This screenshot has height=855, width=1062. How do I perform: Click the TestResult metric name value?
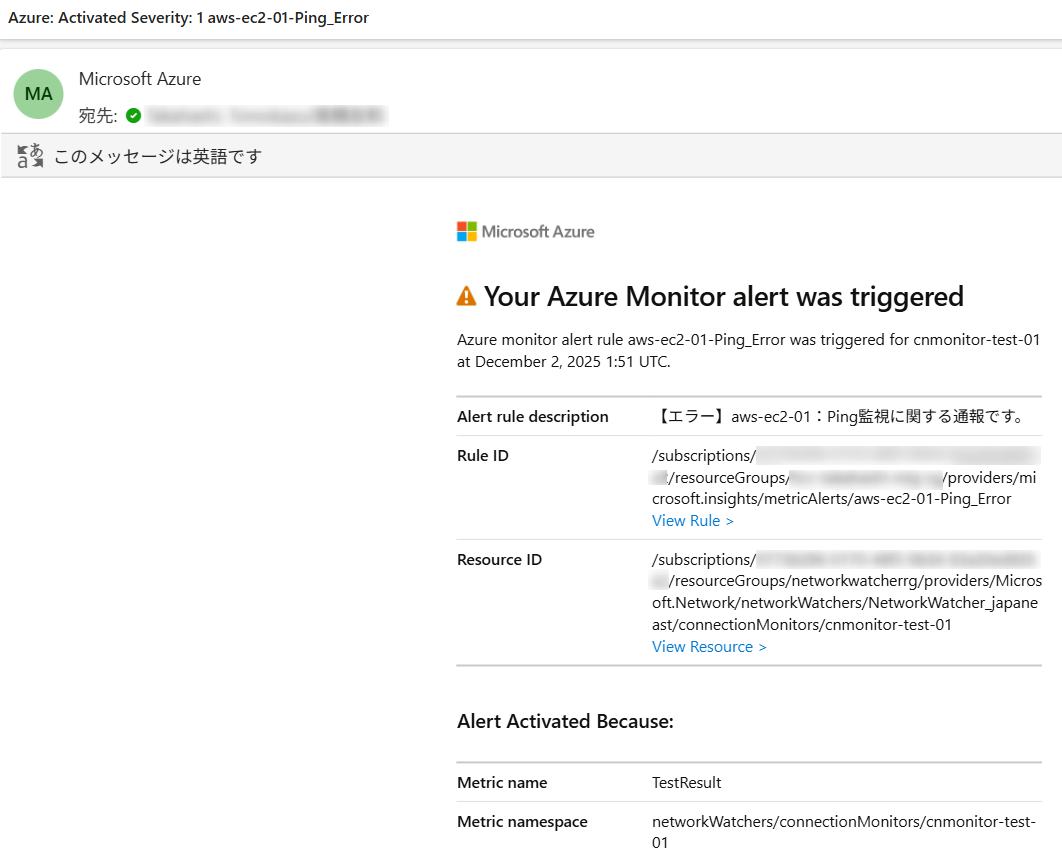687,783
